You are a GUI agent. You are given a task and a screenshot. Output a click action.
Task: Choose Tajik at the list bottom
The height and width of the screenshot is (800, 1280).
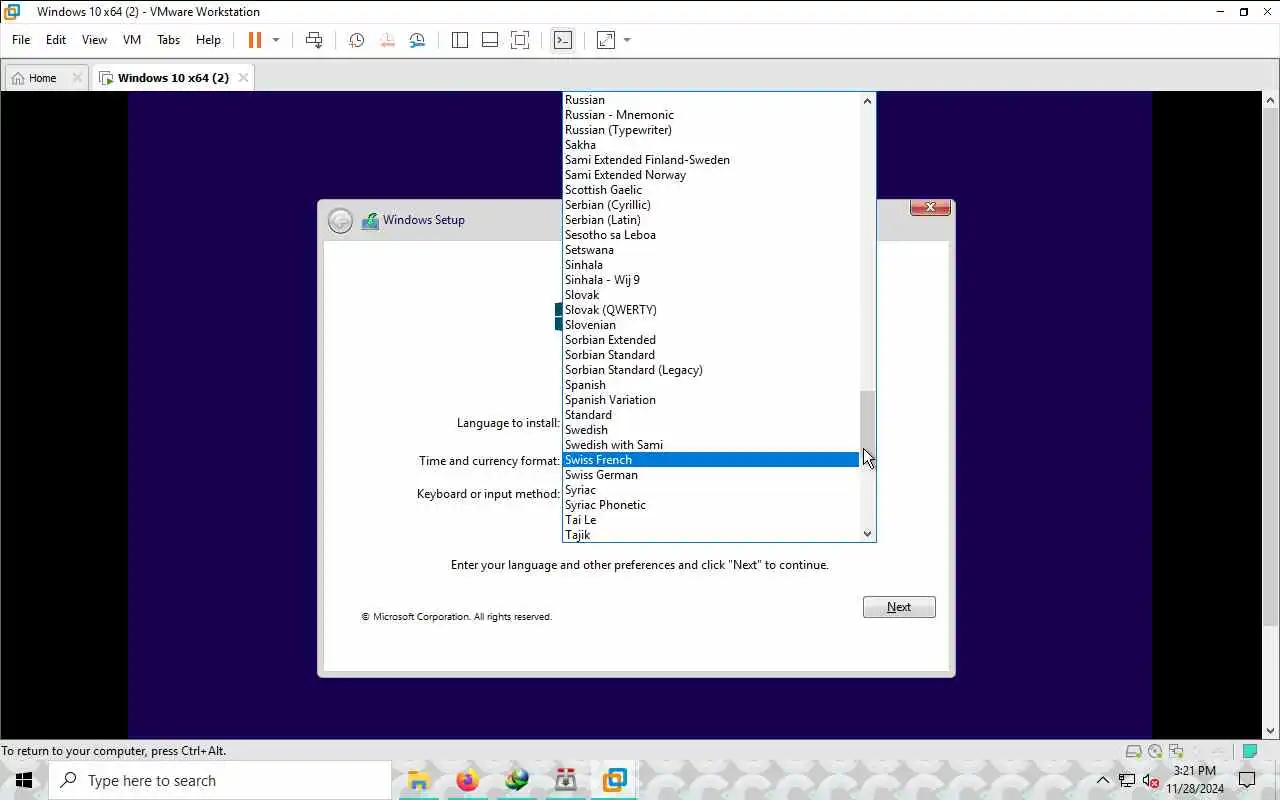(710, 535)
